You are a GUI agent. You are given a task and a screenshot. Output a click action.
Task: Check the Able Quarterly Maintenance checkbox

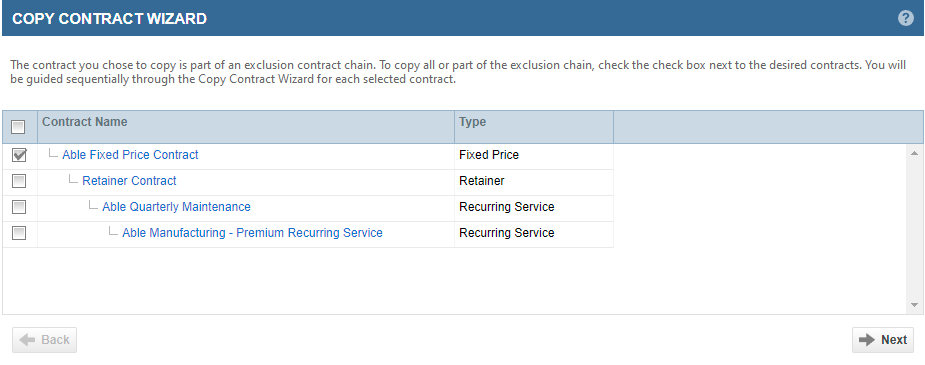point(19,207)
